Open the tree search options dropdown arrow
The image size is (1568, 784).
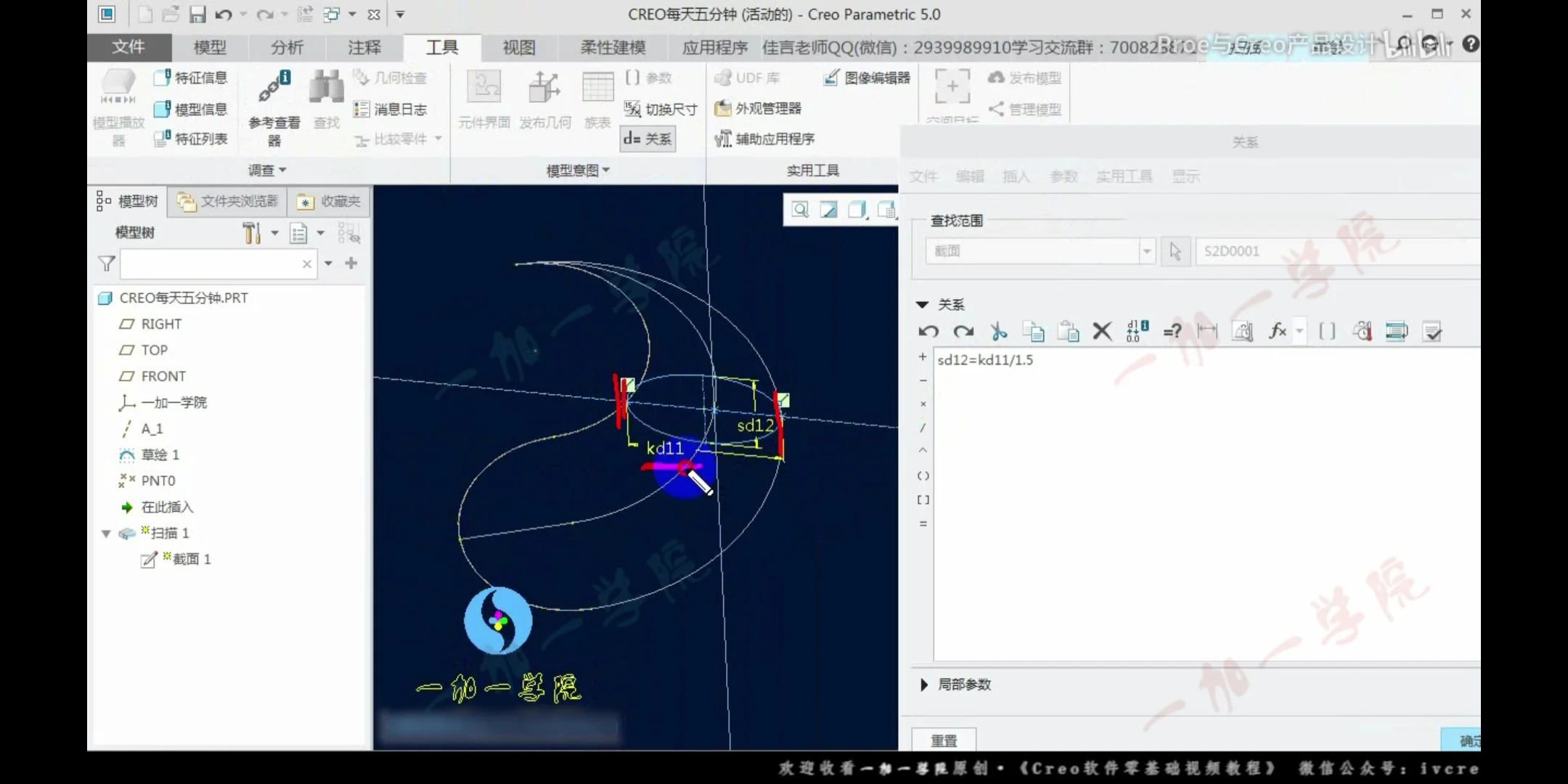point(328,264)
